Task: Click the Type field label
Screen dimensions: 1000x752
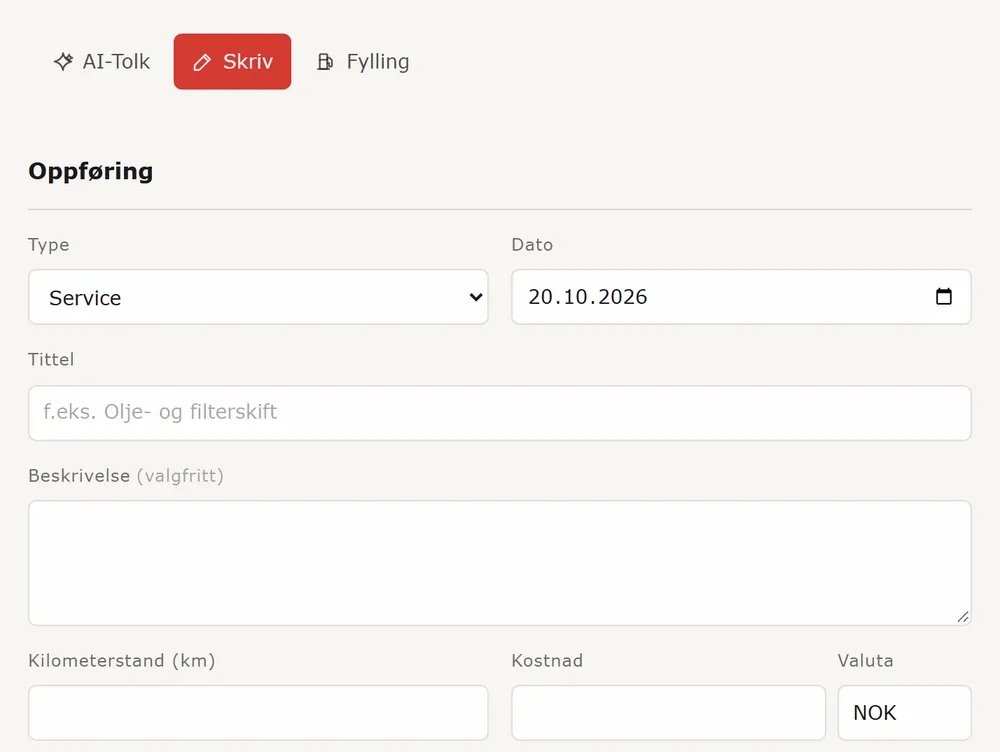Action: click(48, 245)
